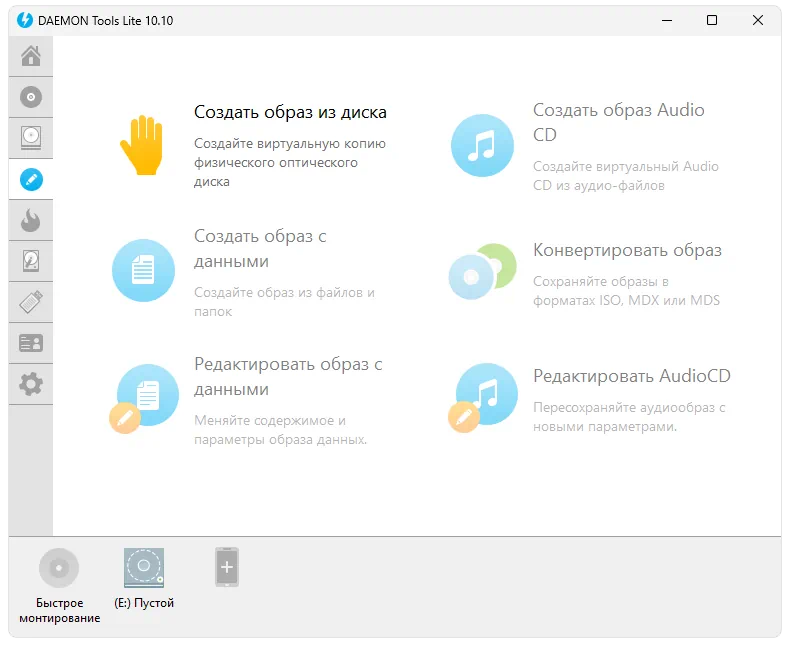This screenshot has width=789, height=646.
Task: Open 'Создать образ из диска'
Action: coord(290,112)
